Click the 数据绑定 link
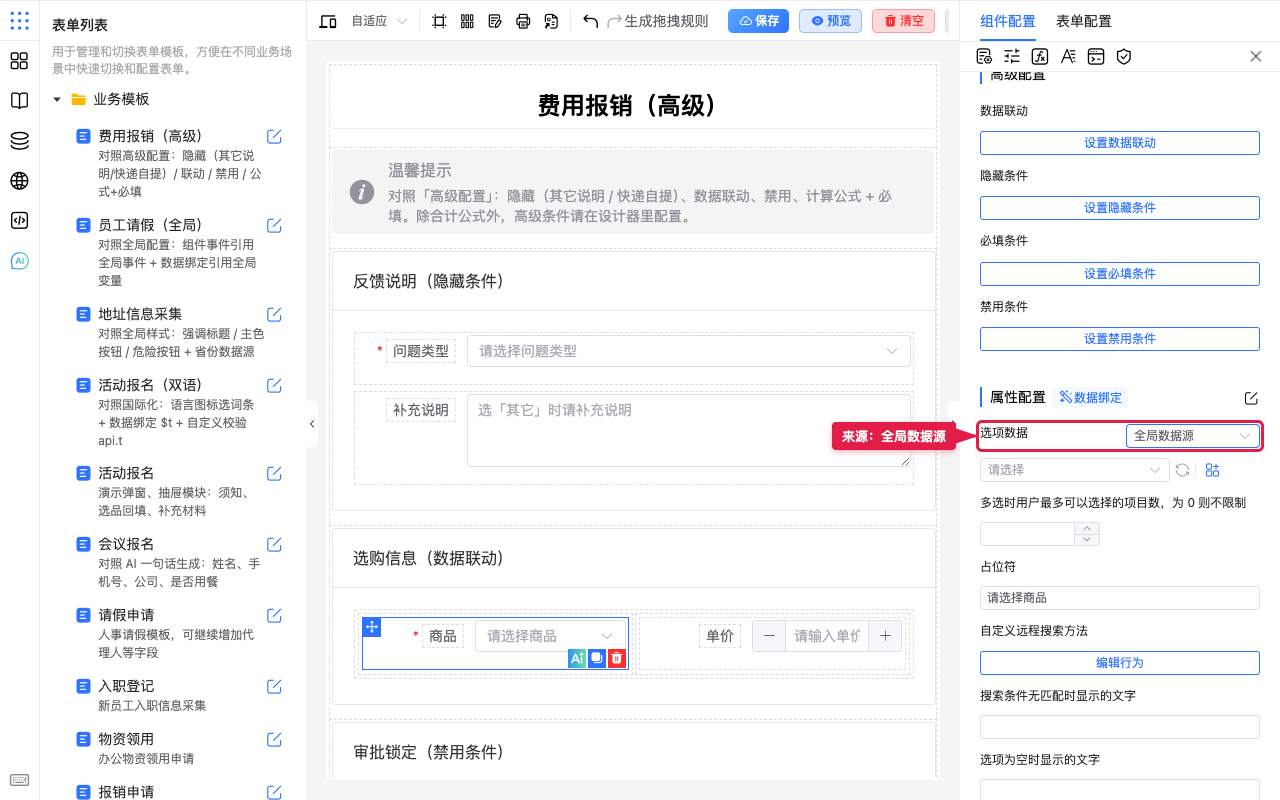This screenshot has width=1280, height=800. click(x=1090, y=398)
